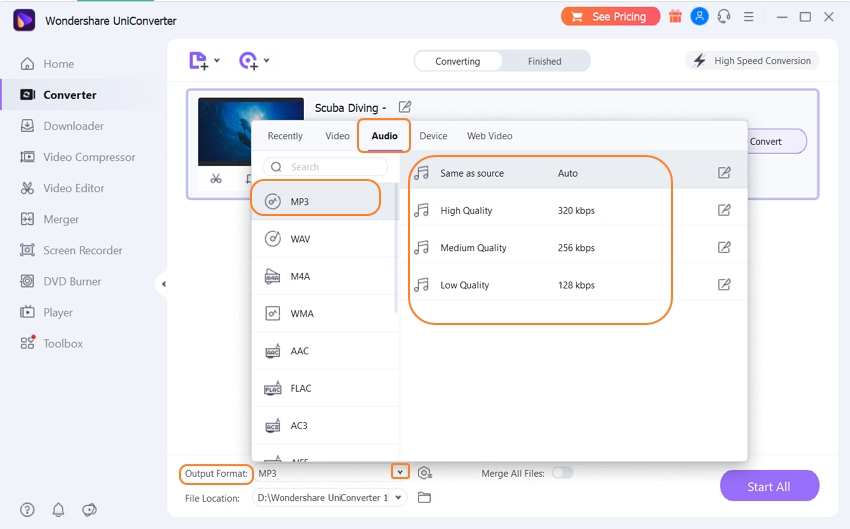Open the DVD Burner
850x529 pixels.
pos(61,281)
